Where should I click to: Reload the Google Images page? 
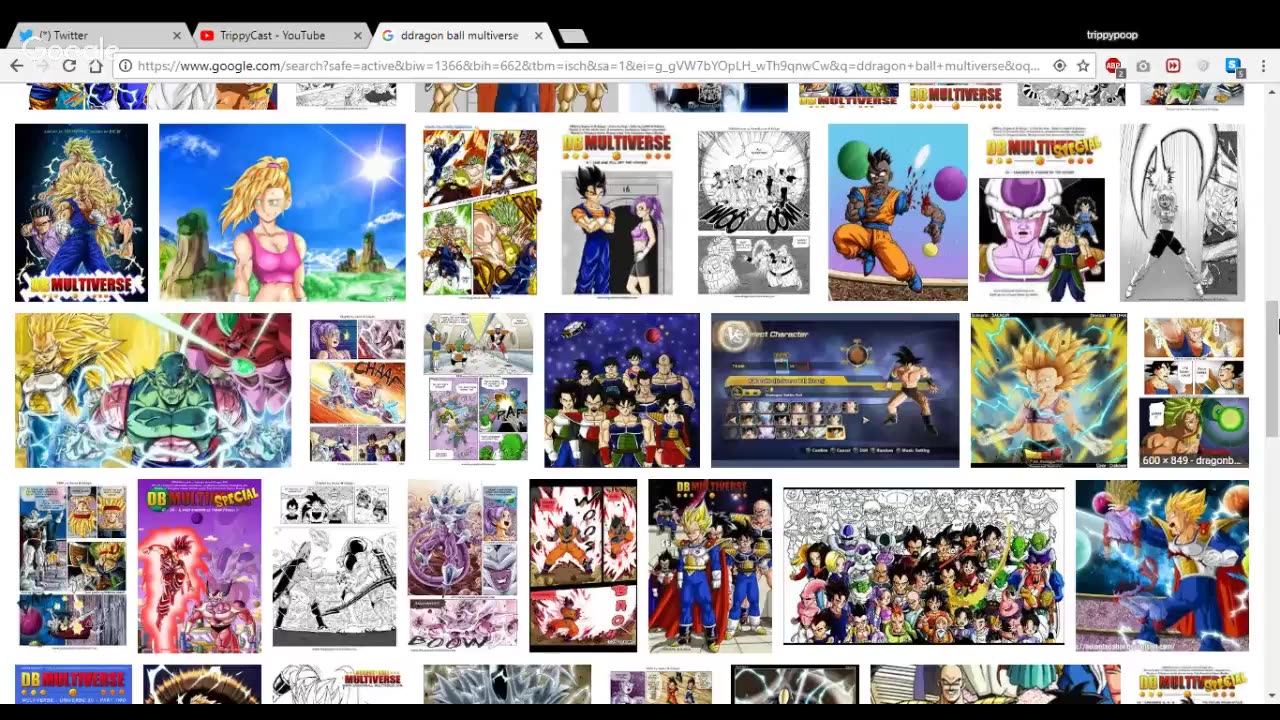[69, 66]
